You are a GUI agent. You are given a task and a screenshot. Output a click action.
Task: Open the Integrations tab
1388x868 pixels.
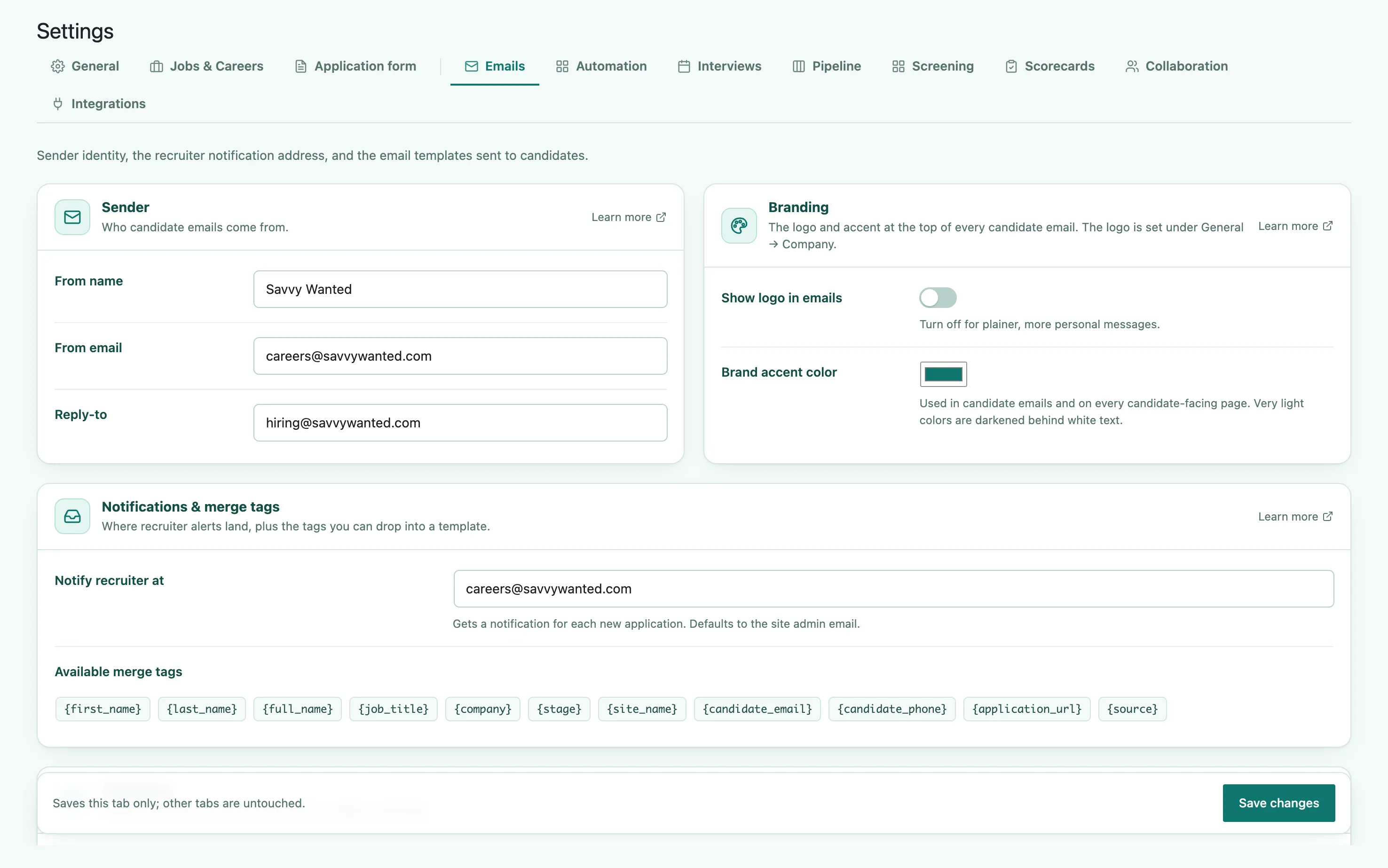pyautogui.click(x=99, y=104)
